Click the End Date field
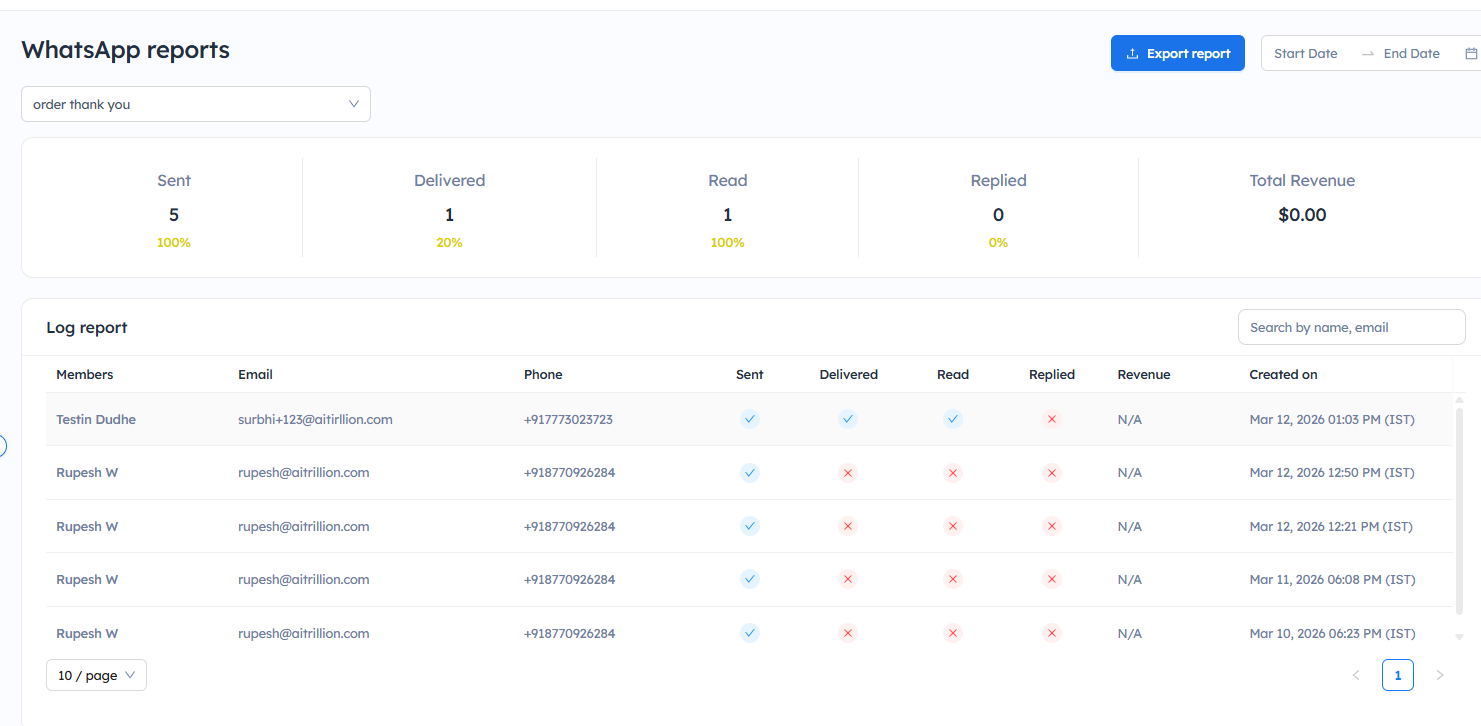The width and height of the screenshot is (1481, 726). (1411, 54)
